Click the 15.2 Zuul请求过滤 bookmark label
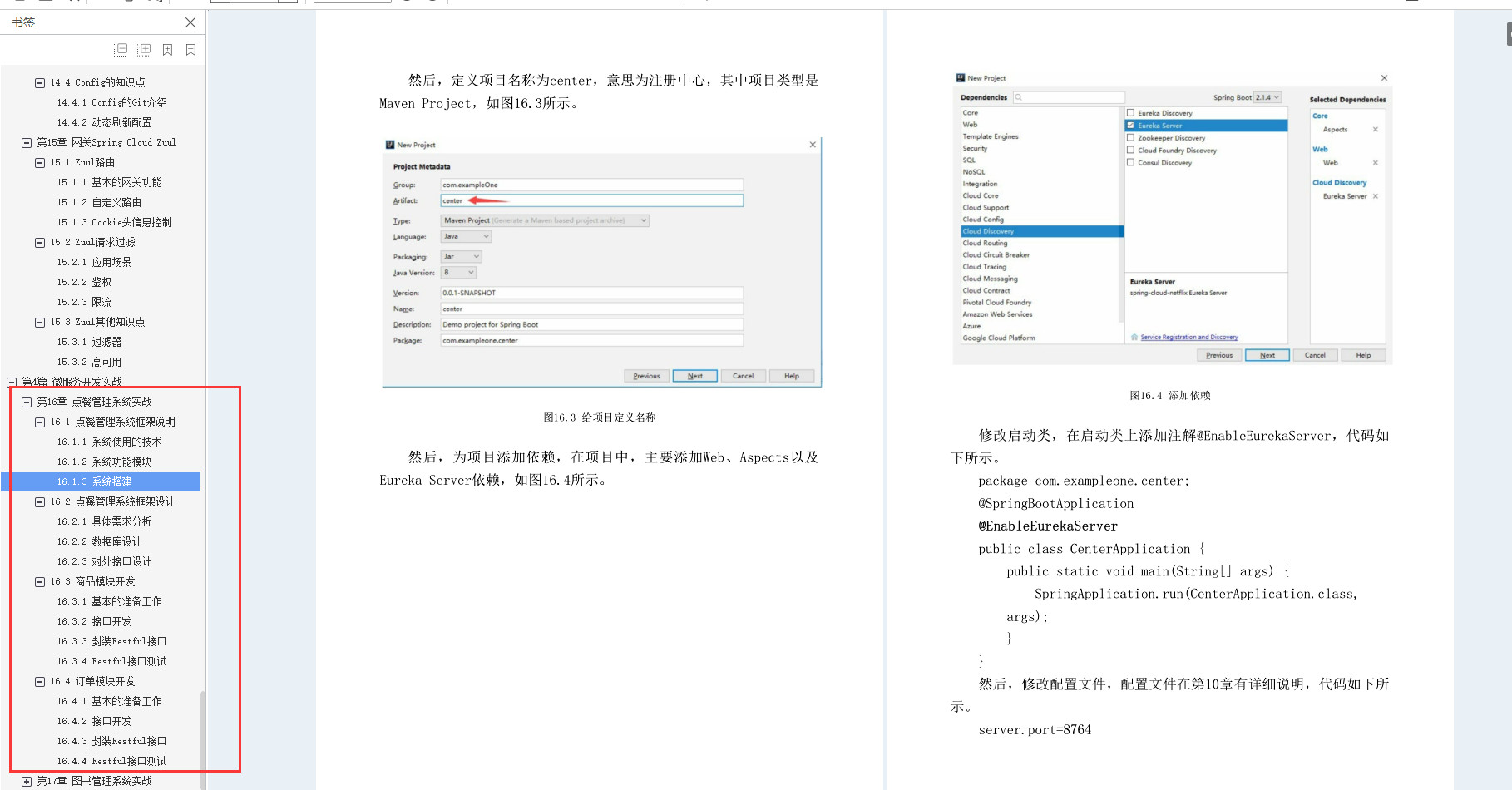The width and height of the screenshot is (1512, 790). (92, 242)
